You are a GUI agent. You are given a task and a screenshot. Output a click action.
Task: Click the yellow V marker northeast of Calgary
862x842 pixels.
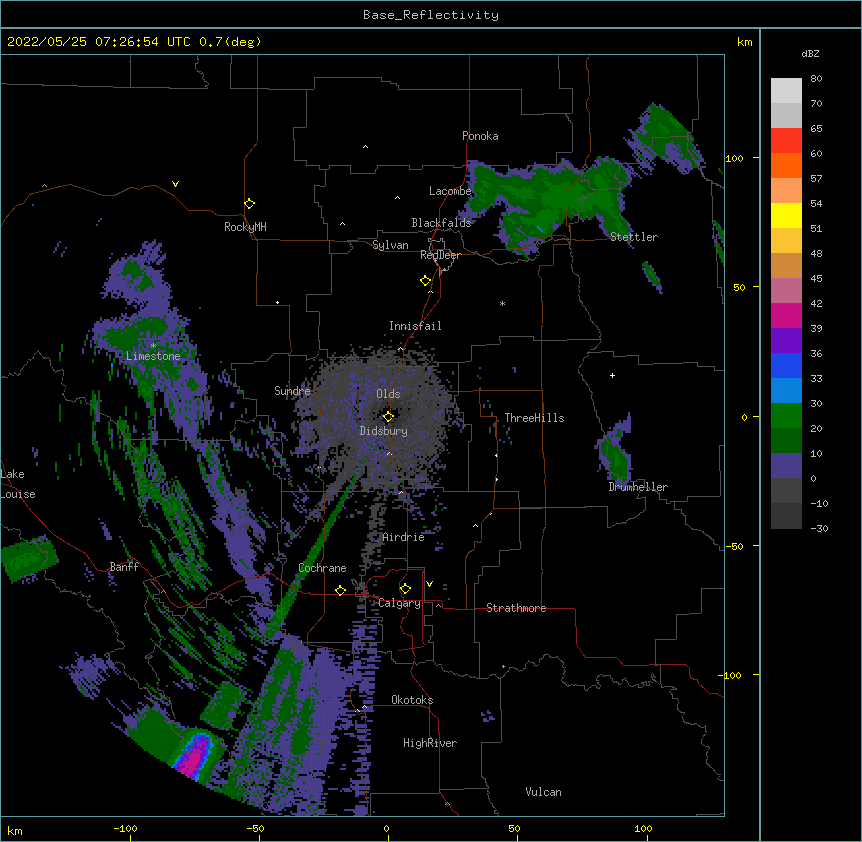(x=429, y=584)
